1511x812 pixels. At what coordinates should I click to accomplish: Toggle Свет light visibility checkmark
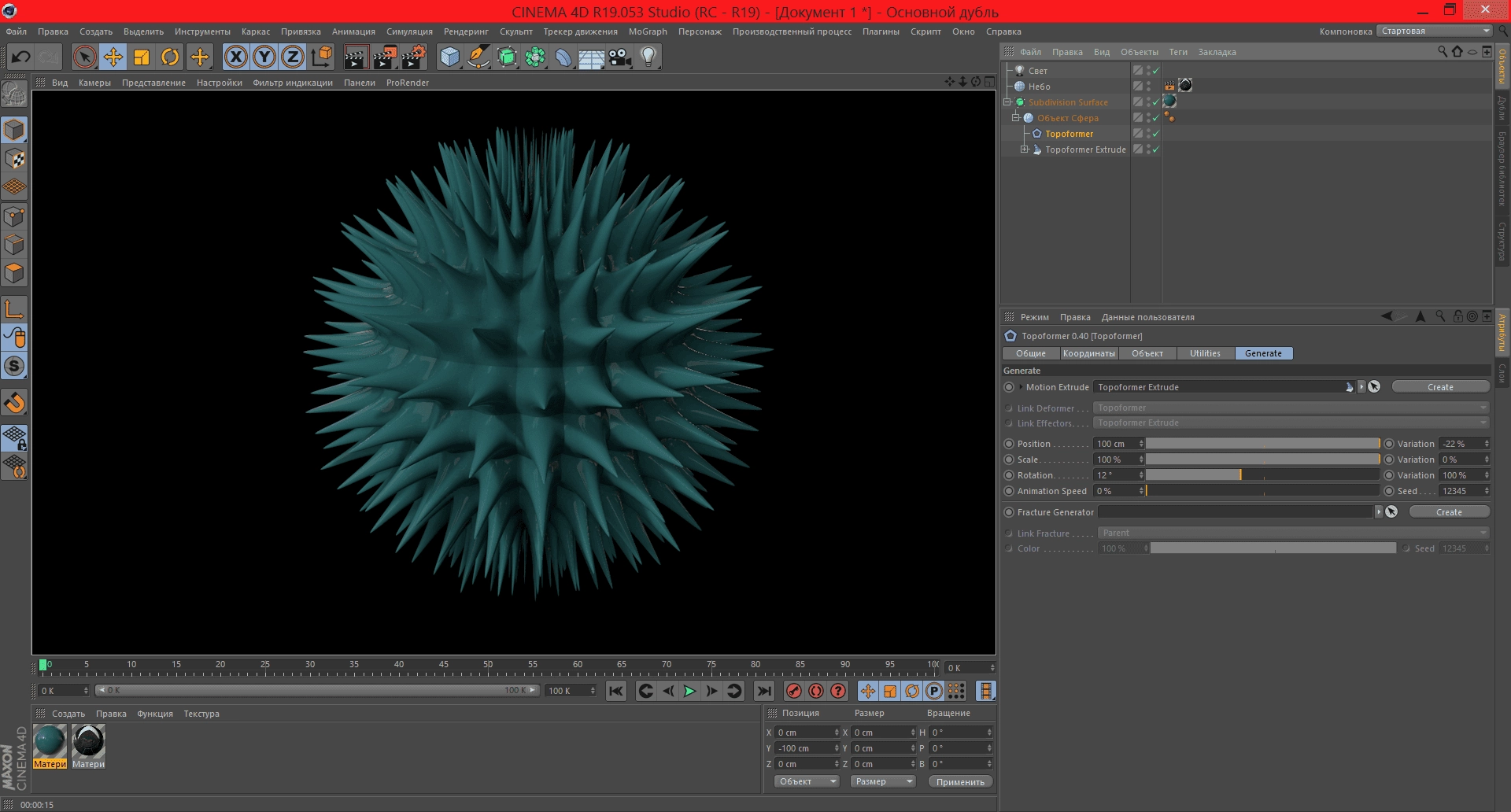[x=1155, y=71]
